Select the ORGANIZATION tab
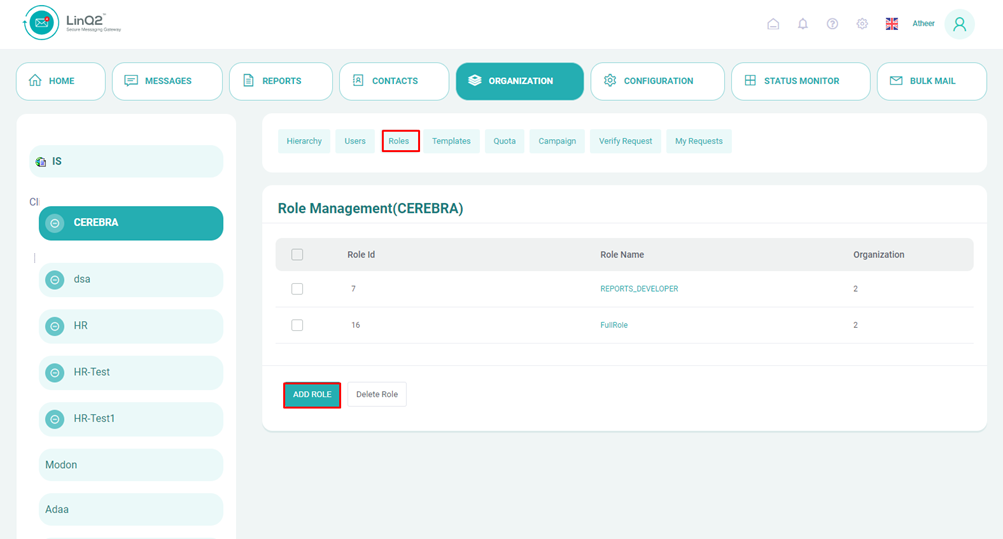Viewport: 1003px width, 539px height. pos(519,81)
